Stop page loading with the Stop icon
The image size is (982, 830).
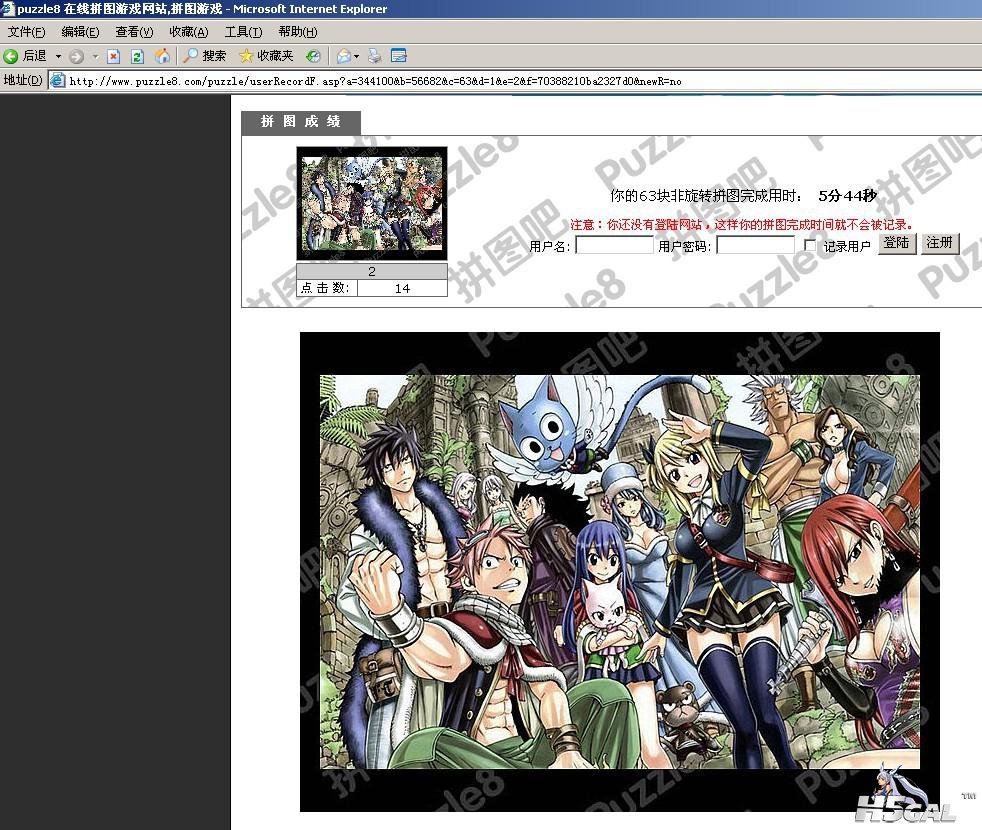(x=114, y=56)
